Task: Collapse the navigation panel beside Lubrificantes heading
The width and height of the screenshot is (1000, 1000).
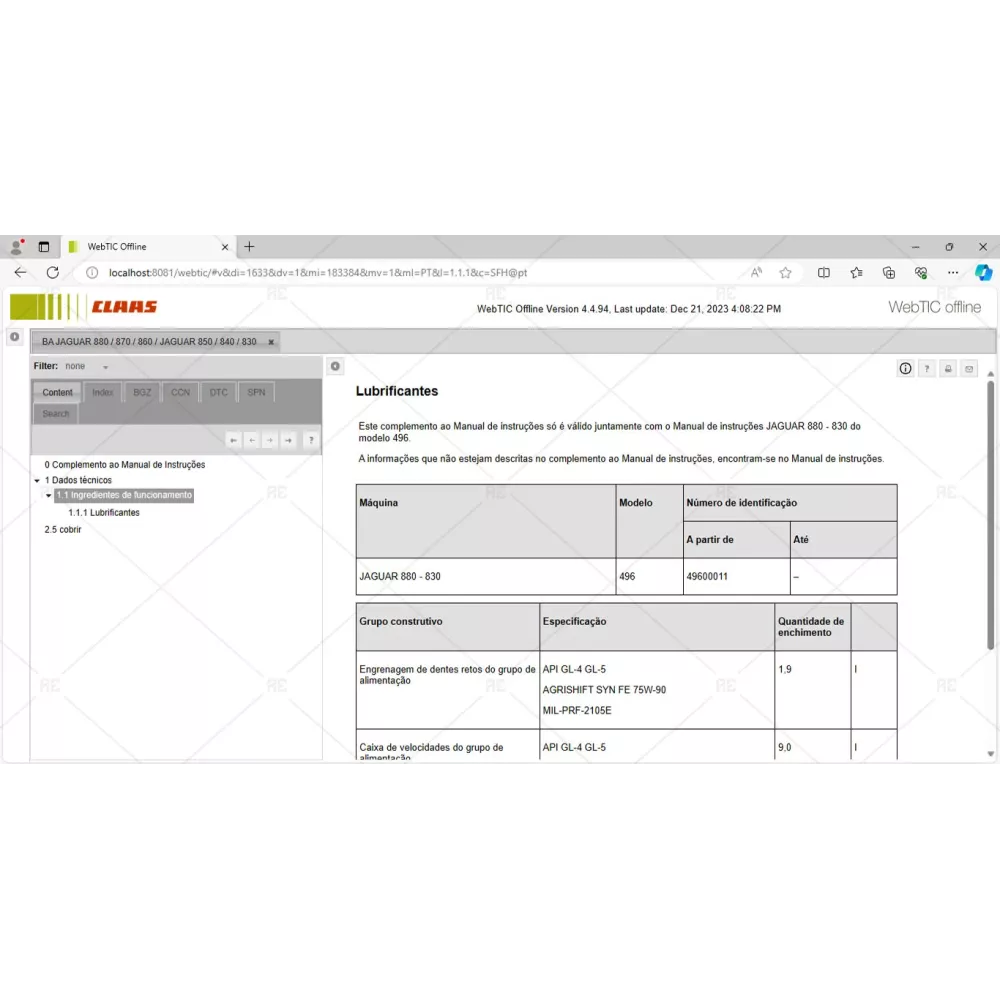Action: coord(335,367)
